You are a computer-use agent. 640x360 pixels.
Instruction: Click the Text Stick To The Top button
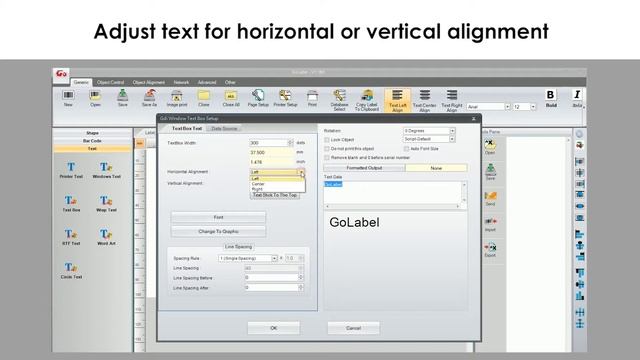click(275, 196)
